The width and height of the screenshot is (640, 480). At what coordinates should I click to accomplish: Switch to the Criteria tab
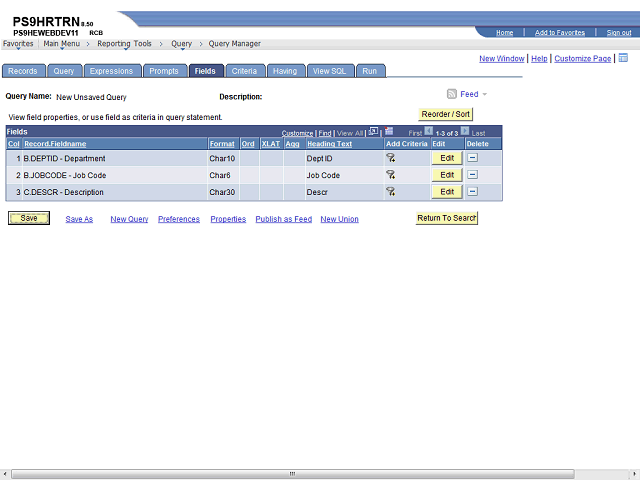point(244,71)
